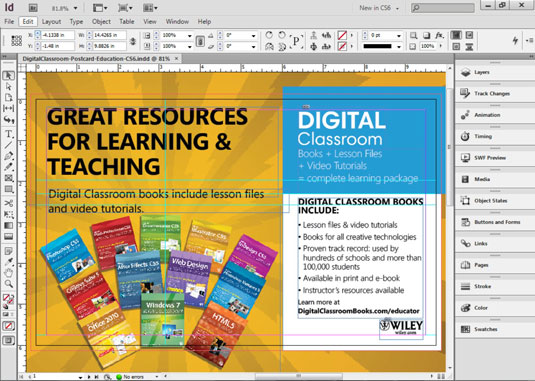The image size is (535, 381).
Task: Open the zoom level dropdown at 81.8%
Action: [x=64, y=8]
